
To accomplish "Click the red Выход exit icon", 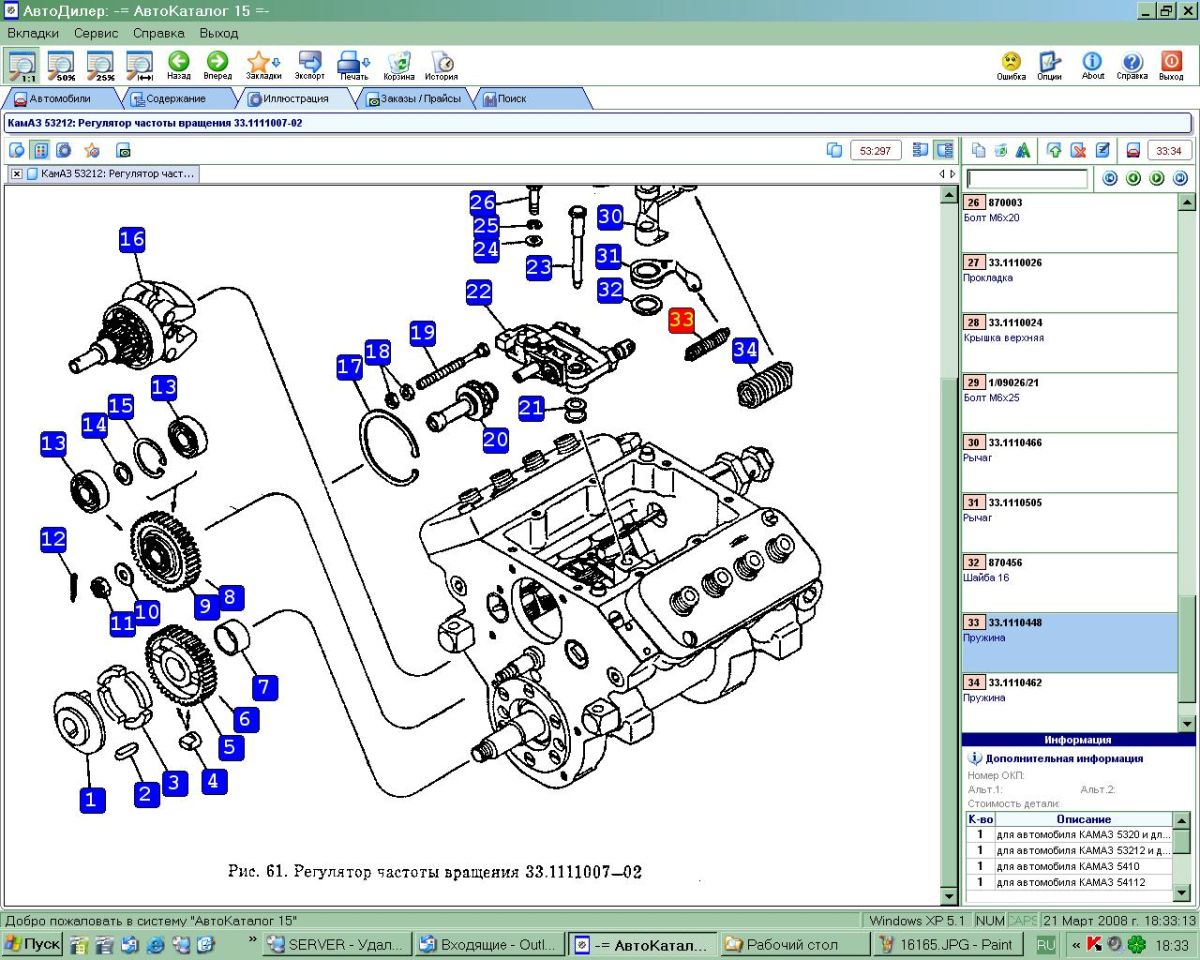I will (x=1171, y=64).
